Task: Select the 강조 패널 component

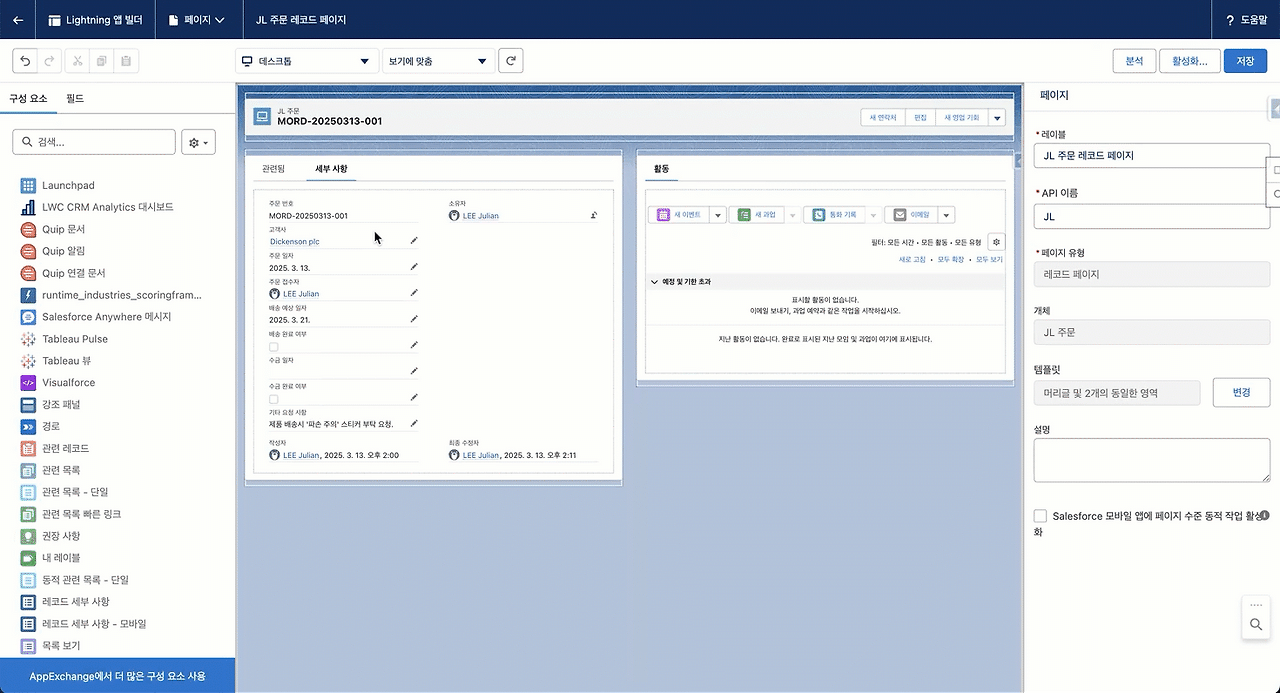Action: [x=50, y=404]
